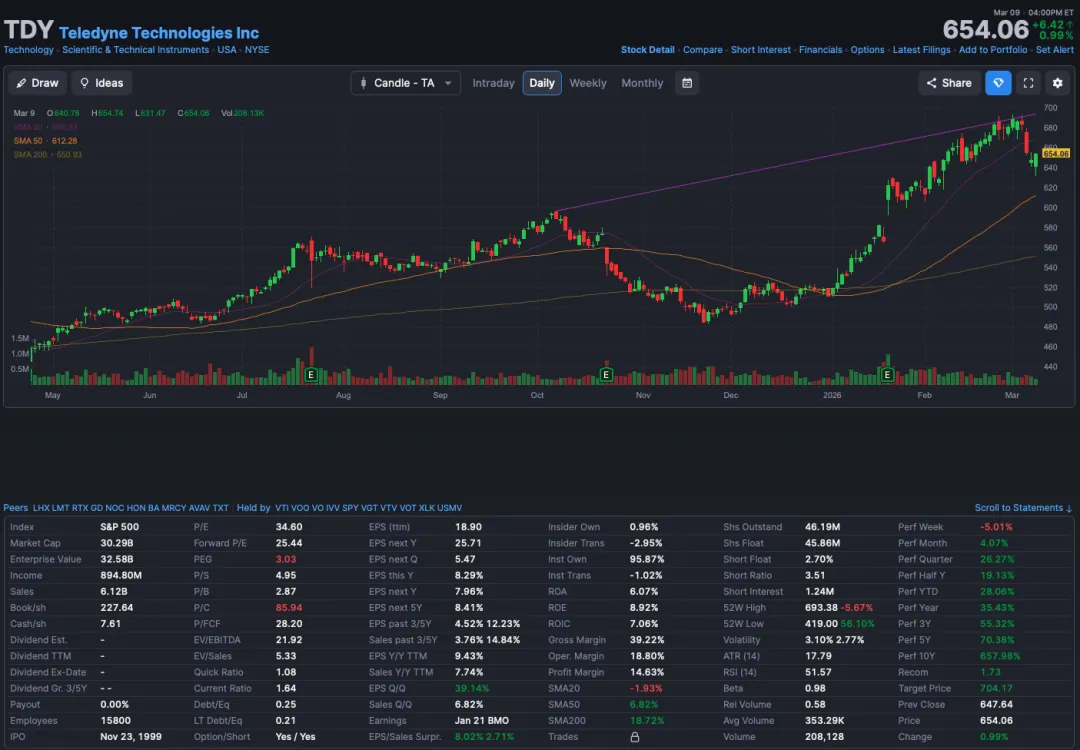Open peer ticker NOC
Viewport: 1080px width, 750px height.
point(114,508)
